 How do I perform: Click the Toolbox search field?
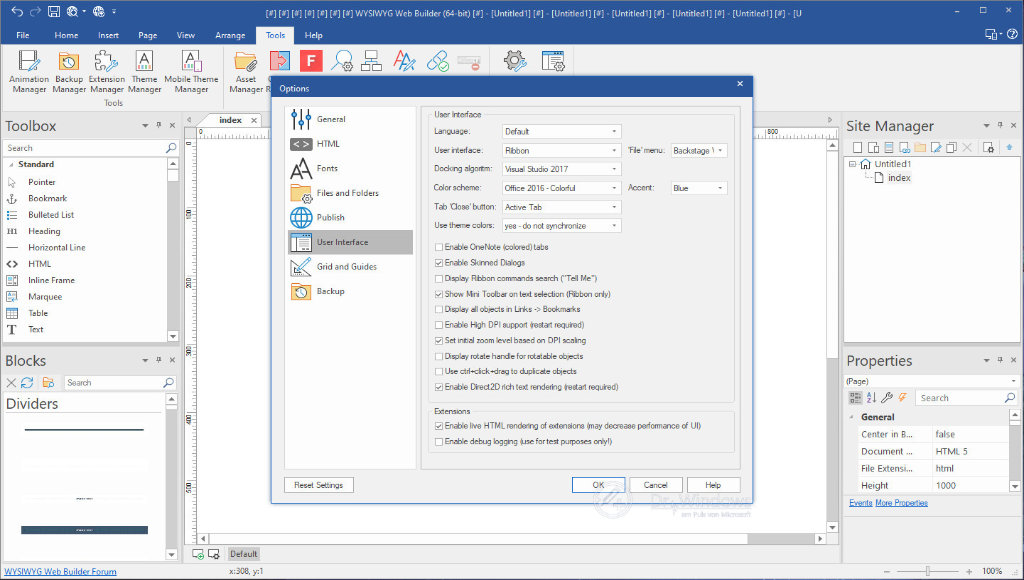pyautogui.click(x=91, y=148)
